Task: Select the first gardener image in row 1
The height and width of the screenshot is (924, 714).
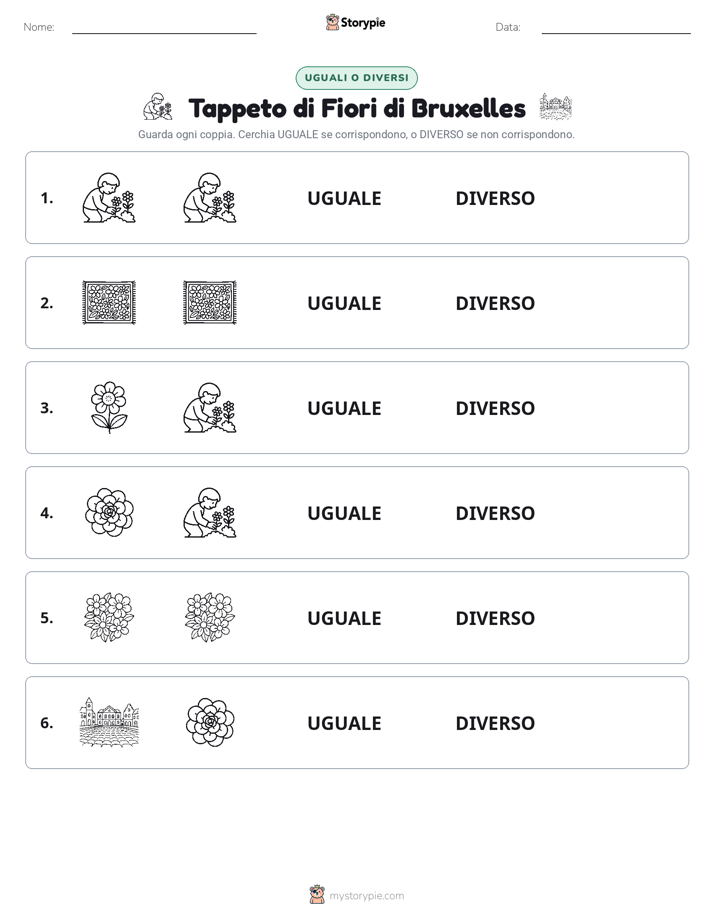Action: pyautogui.click(x=109, y=198)
